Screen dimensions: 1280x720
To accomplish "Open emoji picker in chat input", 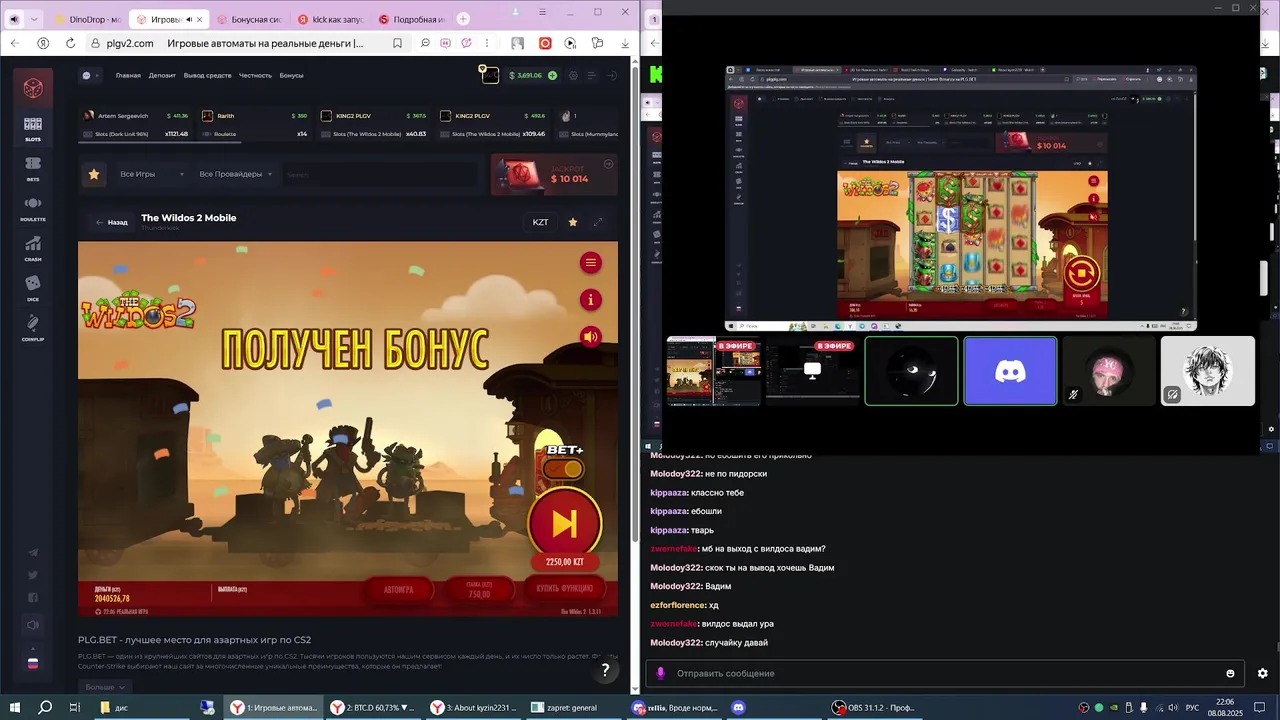I will pyautogui.click(x=1230, y=673).
